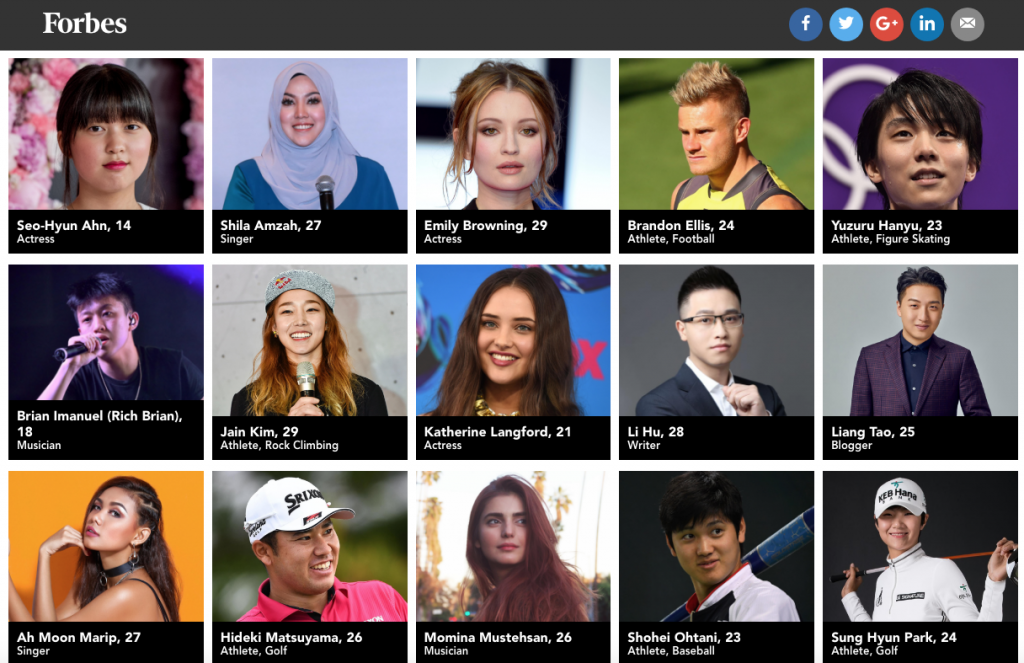
Task: View Yuzuru Hanyu's figure skating profile
Action: coord(920,155)
